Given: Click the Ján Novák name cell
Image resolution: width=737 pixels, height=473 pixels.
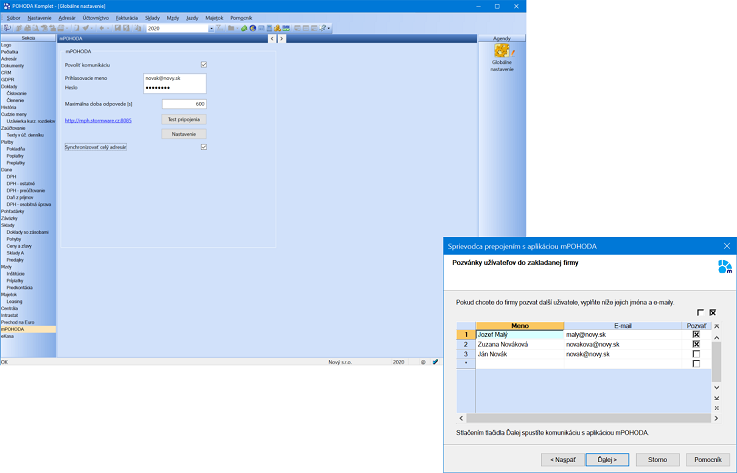Looking at the screenshot, I should pos(520,354).
